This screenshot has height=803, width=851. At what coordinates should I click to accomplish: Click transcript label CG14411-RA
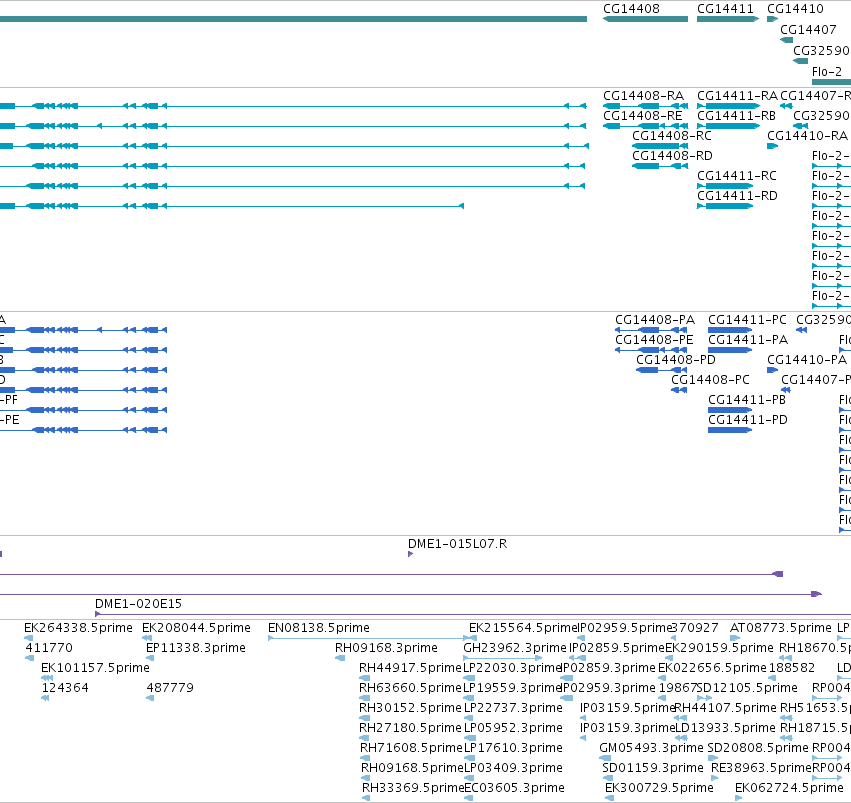click(x=737, y=96)
